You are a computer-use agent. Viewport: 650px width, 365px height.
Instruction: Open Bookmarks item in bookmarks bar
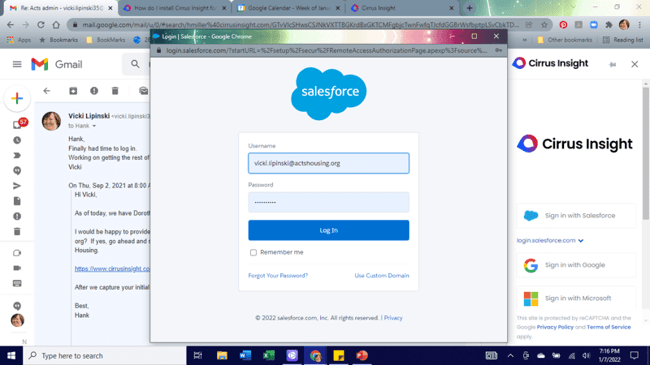[58, 40]
